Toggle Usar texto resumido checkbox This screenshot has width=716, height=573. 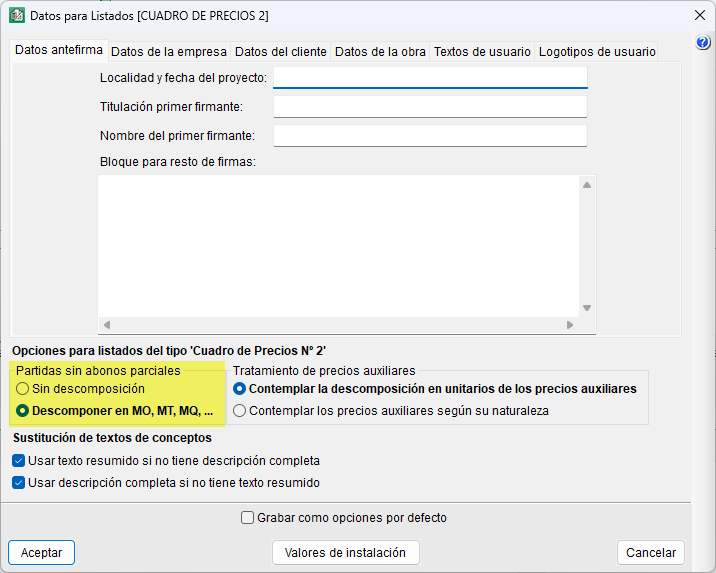[19, 461]
